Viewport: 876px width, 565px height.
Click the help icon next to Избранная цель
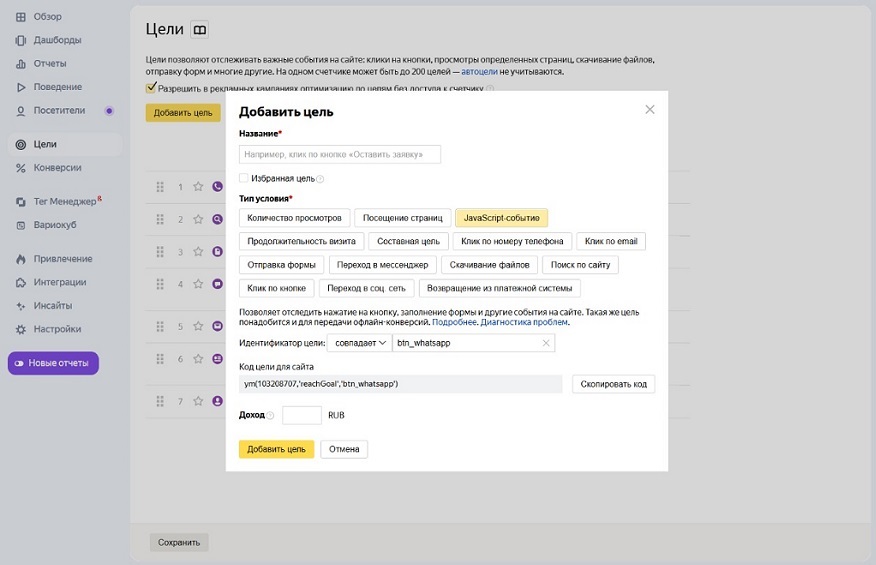[x=321, y=179]
